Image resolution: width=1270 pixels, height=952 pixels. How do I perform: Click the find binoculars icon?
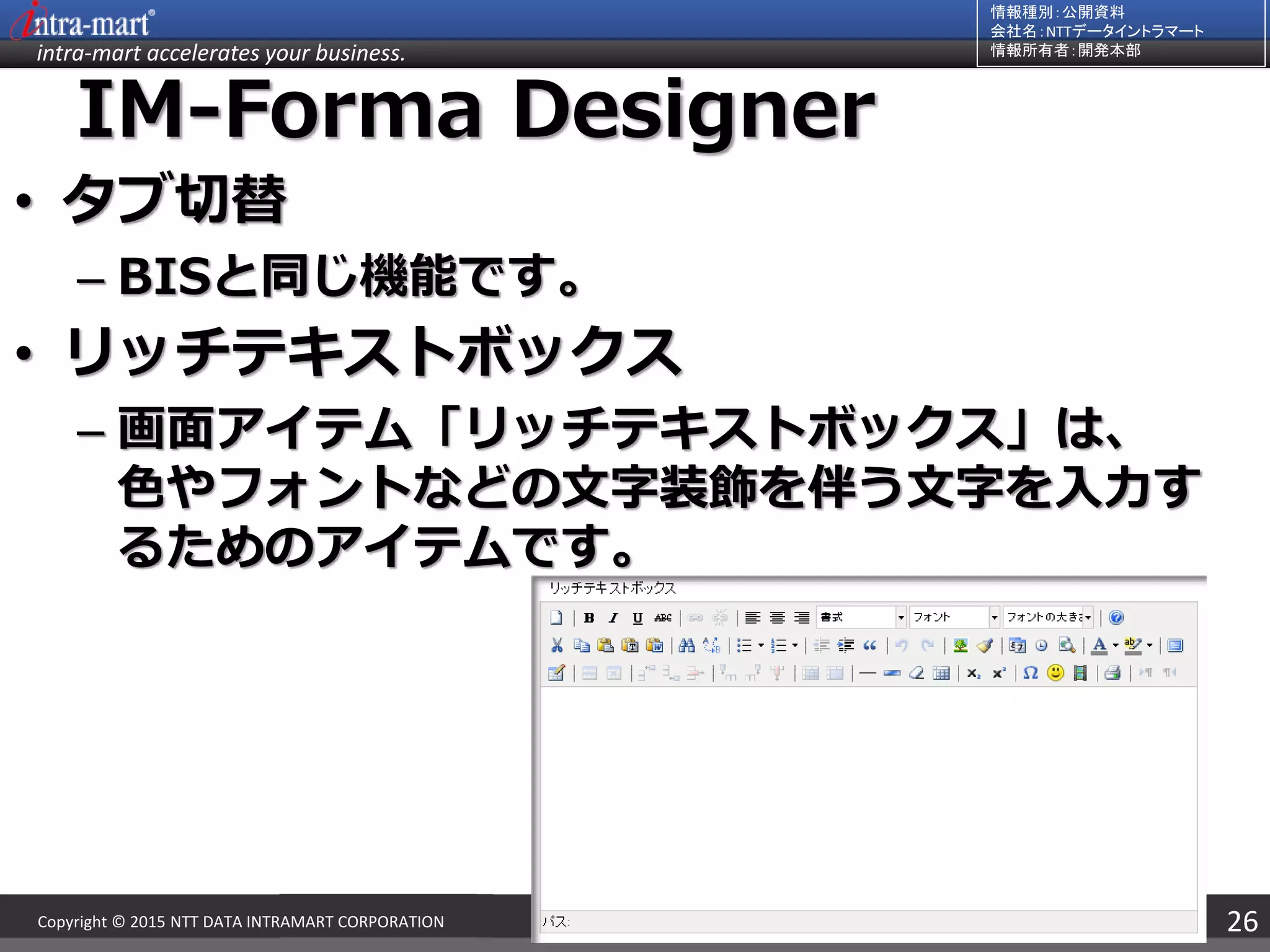point(686,645)
